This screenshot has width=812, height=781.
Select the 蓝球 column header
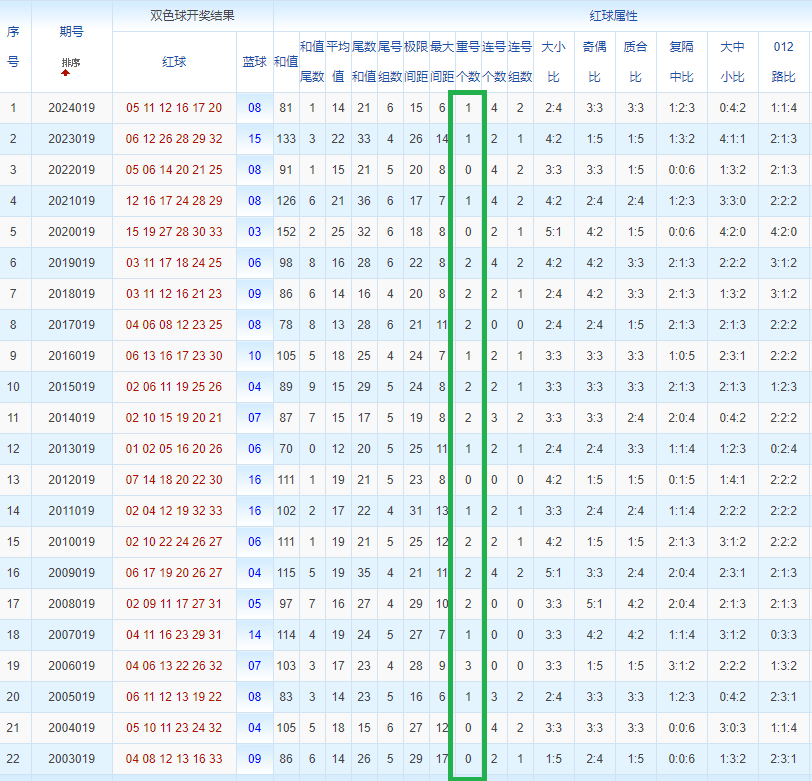point(254,62)
